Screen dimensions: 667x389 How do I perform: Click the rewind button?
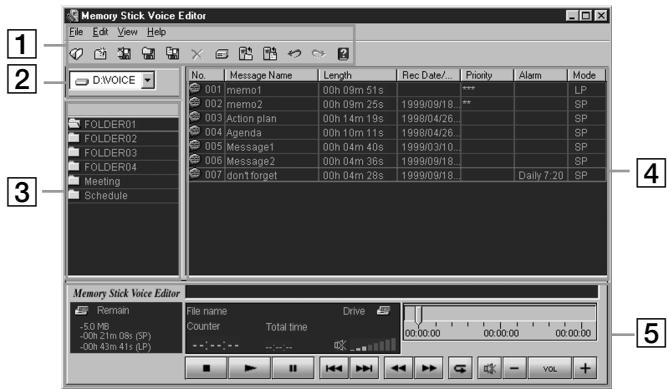399,368
